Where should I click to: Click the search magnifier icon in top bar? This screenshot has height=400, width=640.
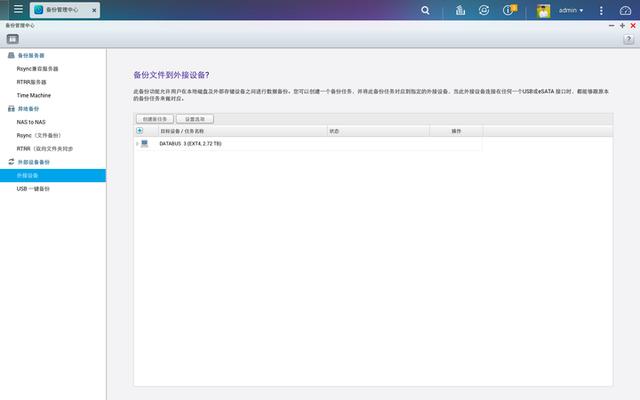tap(425, 10)
